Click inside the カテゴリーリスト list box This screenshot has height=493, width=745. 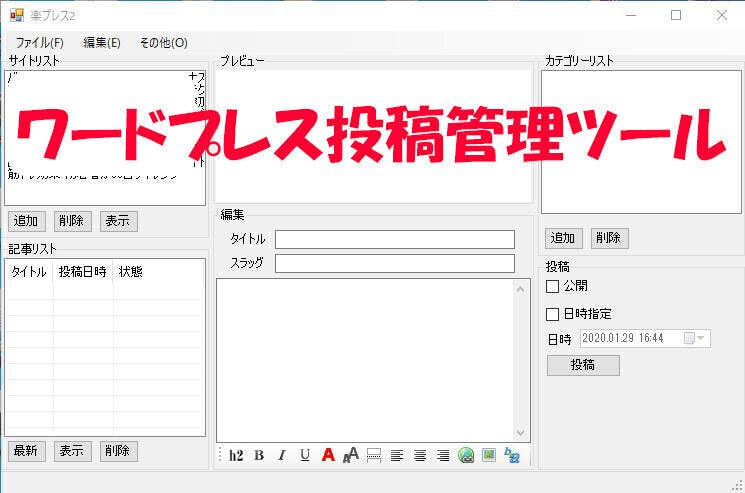click(641, 142)
